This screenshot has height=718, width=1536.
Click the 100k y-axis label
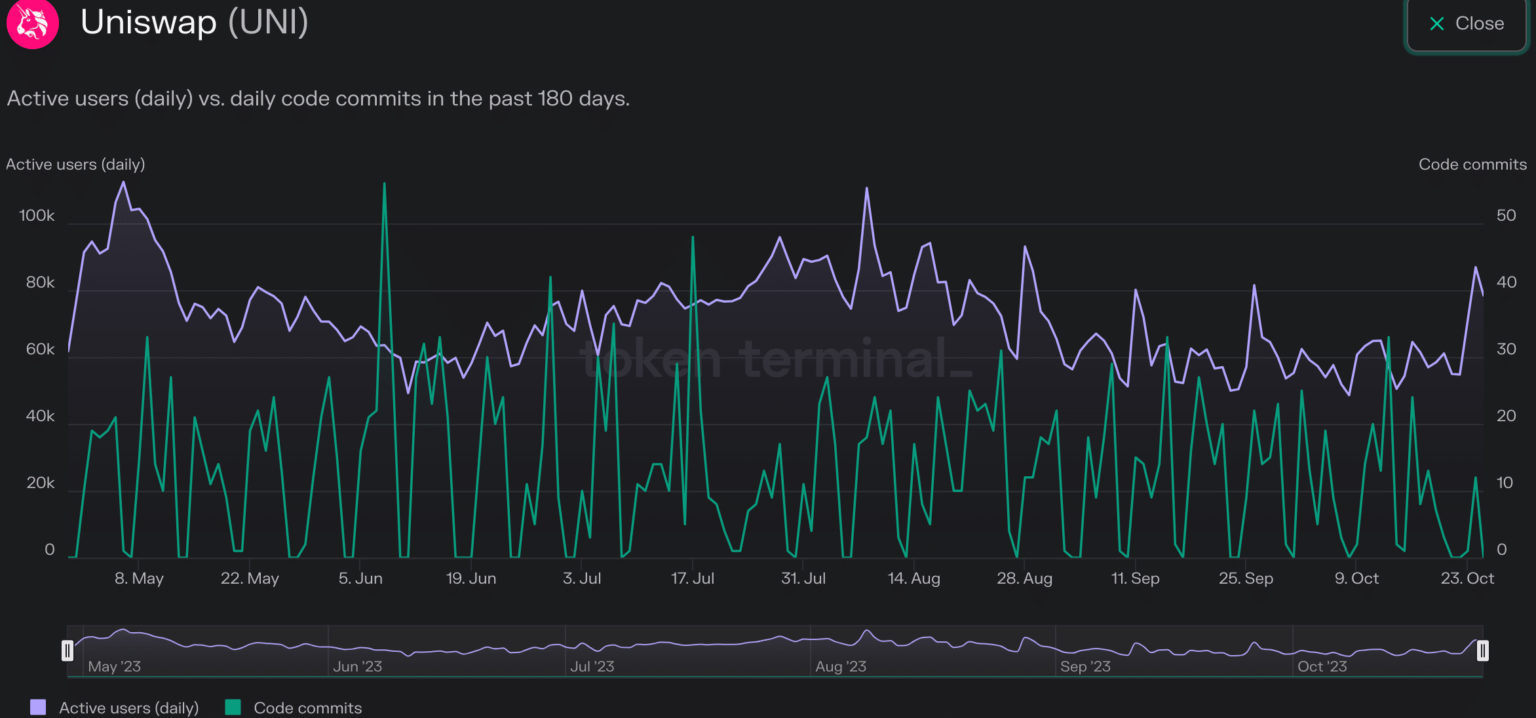click(x=36, y=217)
